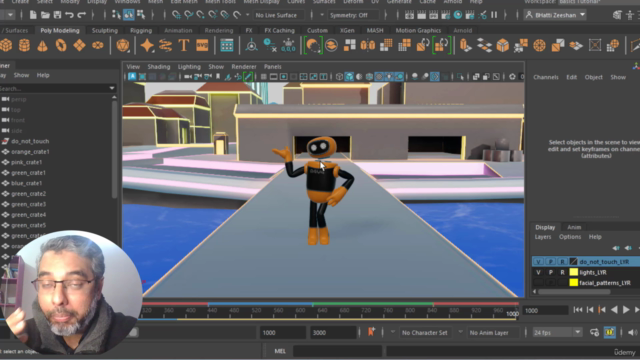Open Options menu in layer editor

[570, 237]
